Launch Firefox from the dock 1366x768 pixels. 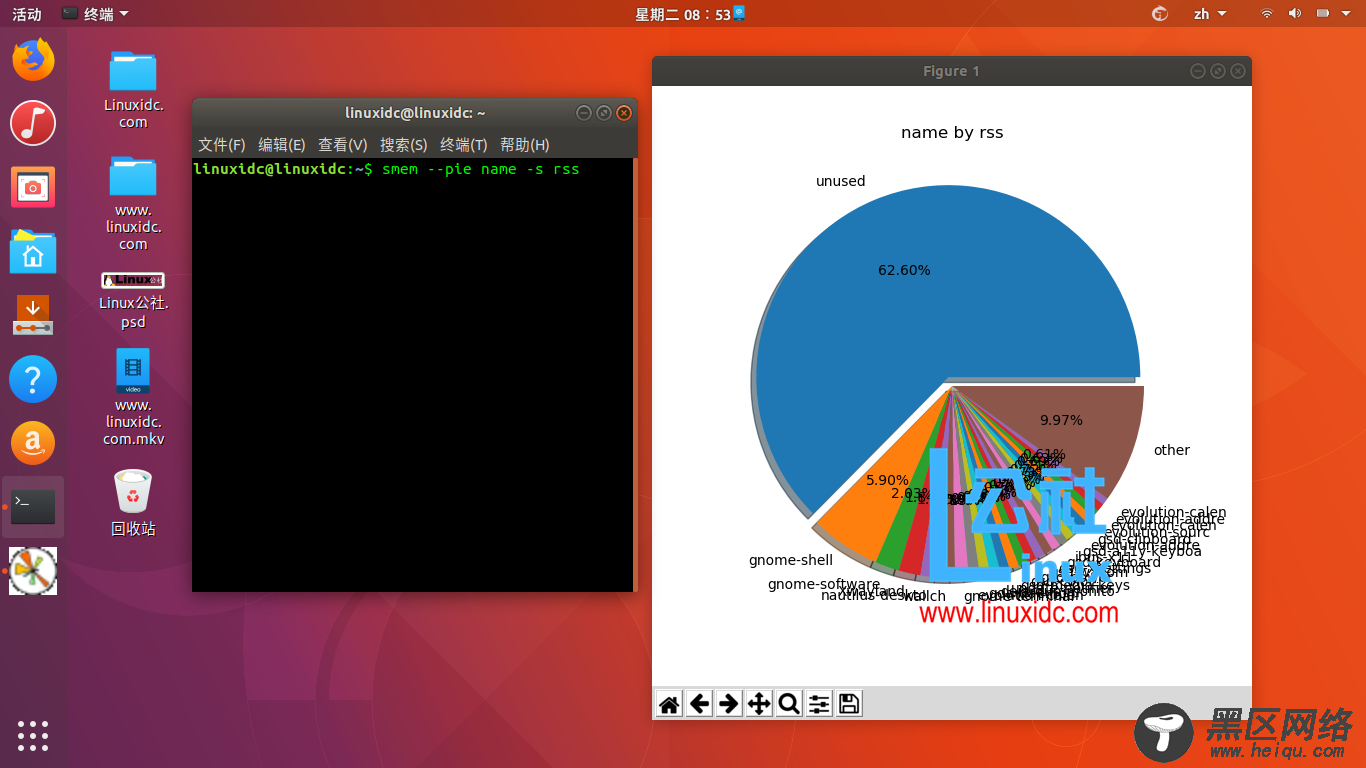click(x=33, y=60)
